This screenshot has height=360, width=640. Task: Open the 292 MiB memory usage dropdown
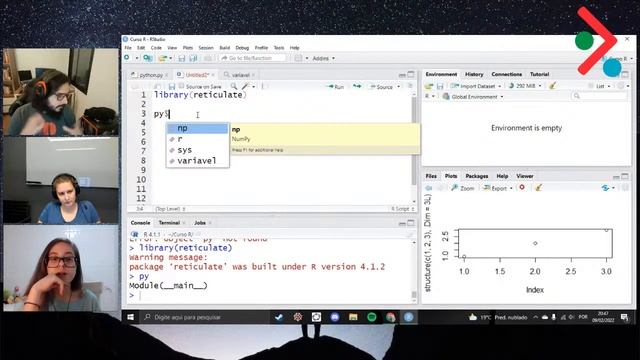point(525,86)
